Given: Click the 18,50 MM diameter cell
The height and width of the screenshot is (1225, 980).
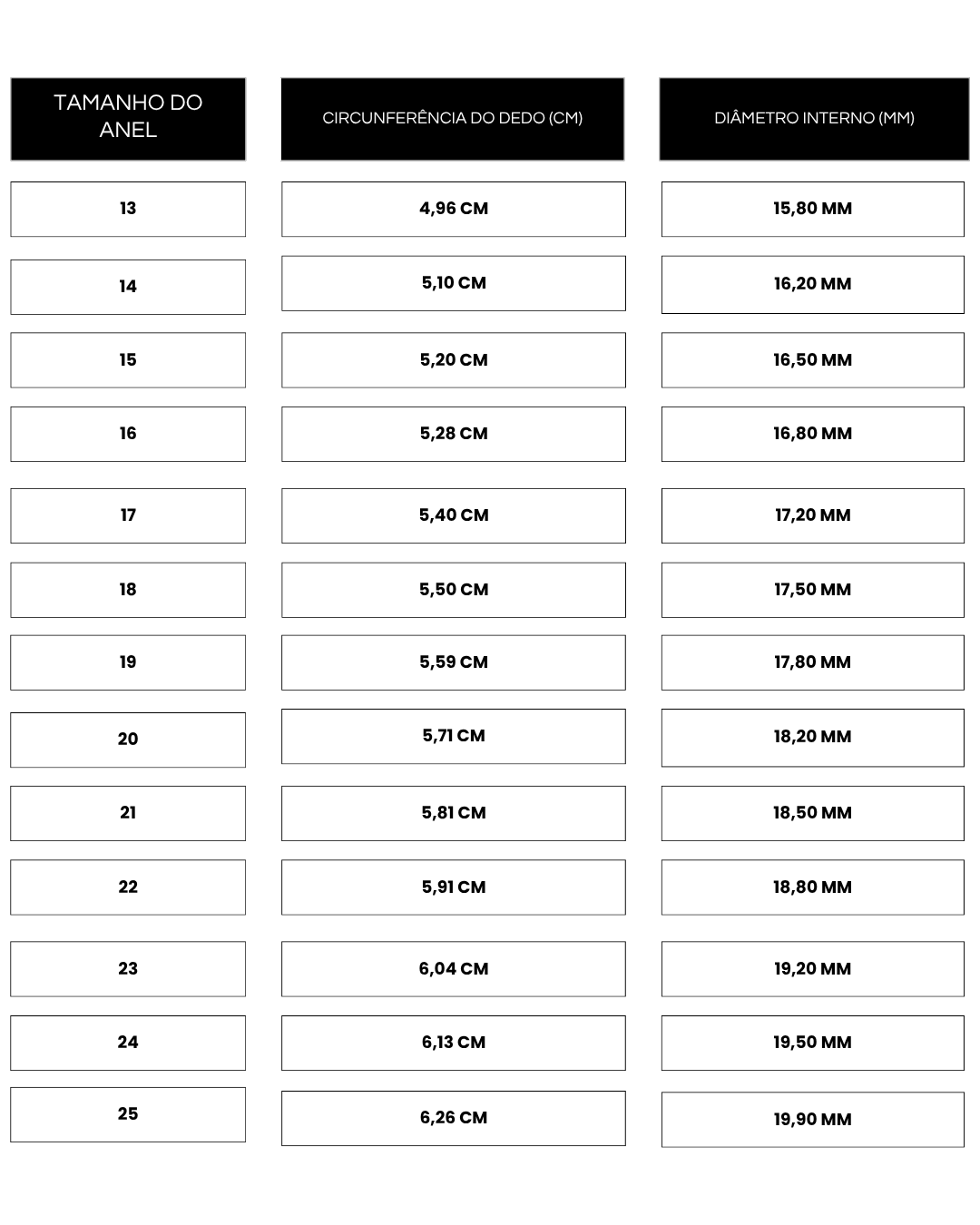Looking at the screenshot, I should (x=812, y=813).
